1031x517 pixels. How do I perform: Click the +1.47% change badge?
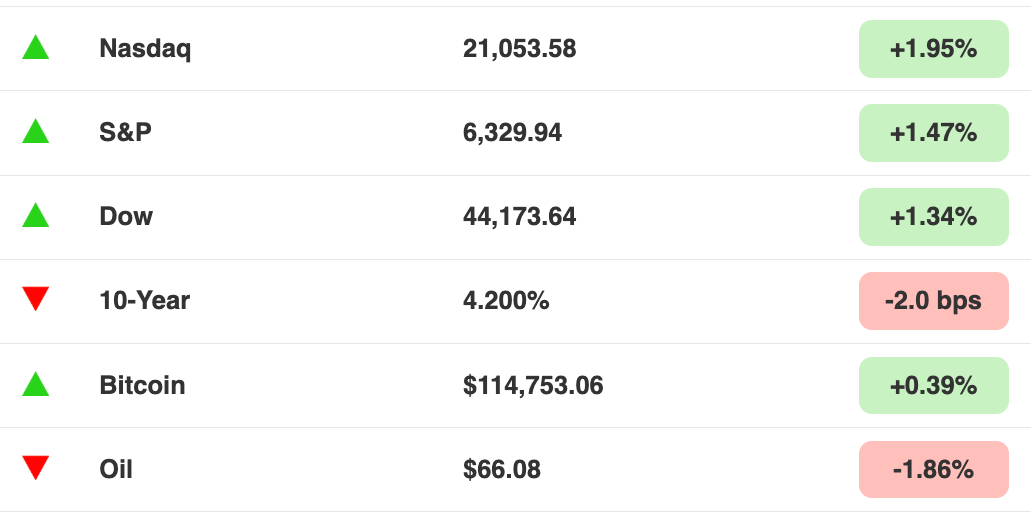933,132
